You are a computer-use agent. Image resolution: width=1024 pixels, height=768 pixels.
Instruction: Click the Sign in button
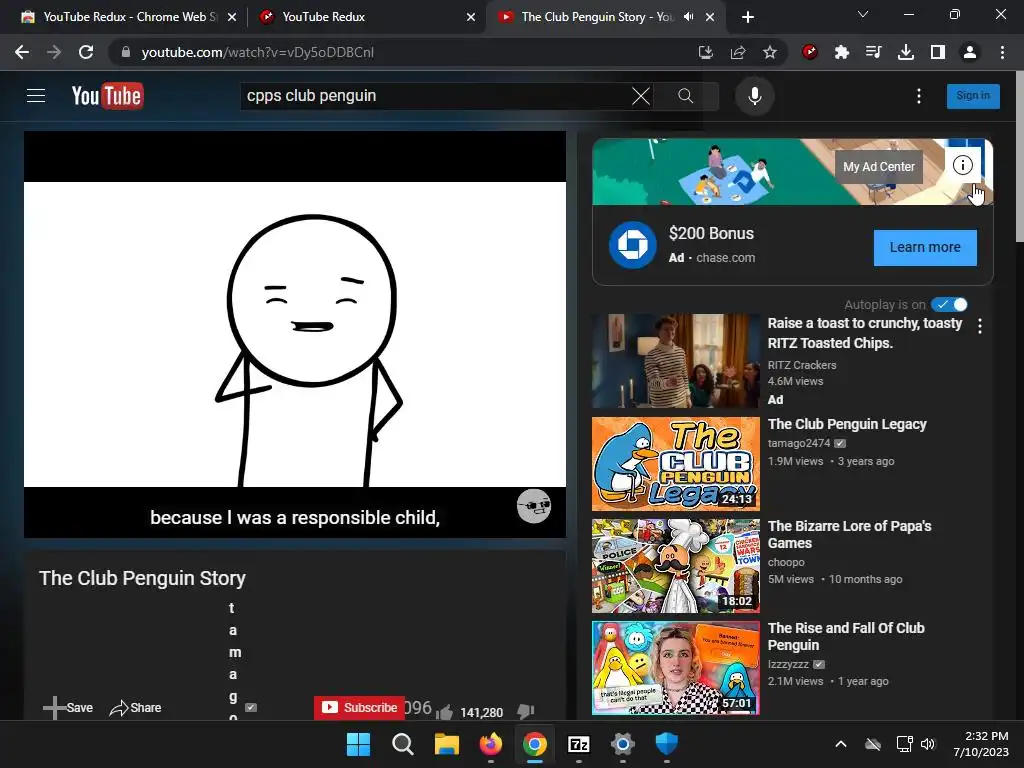point(972,96)
